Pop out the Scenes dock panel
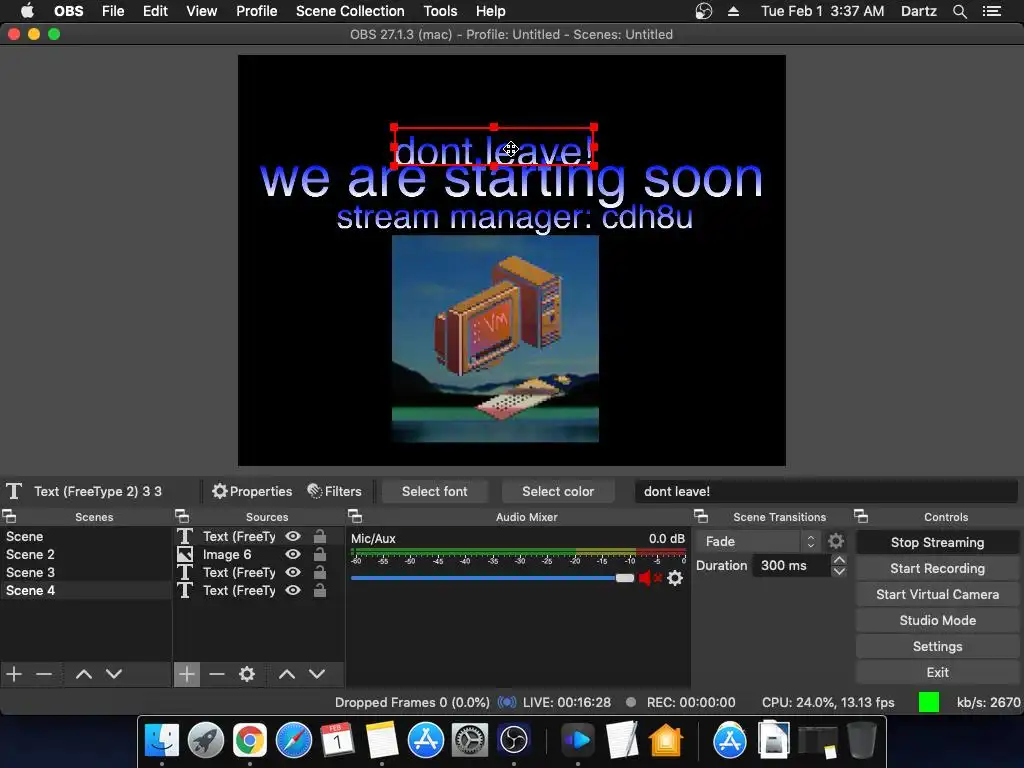 [9, 517]
